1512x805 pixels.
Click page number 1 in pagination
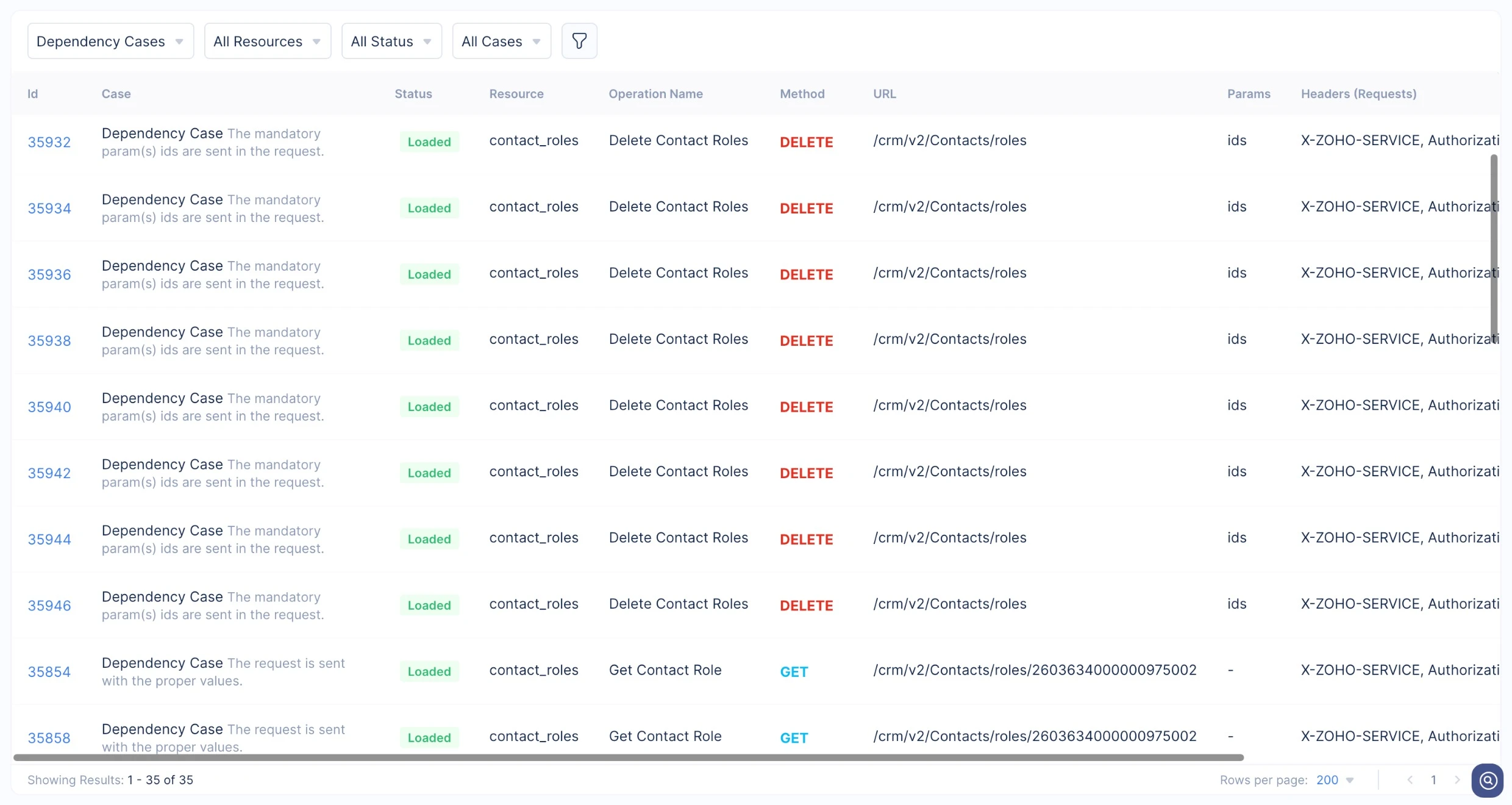1433,780
